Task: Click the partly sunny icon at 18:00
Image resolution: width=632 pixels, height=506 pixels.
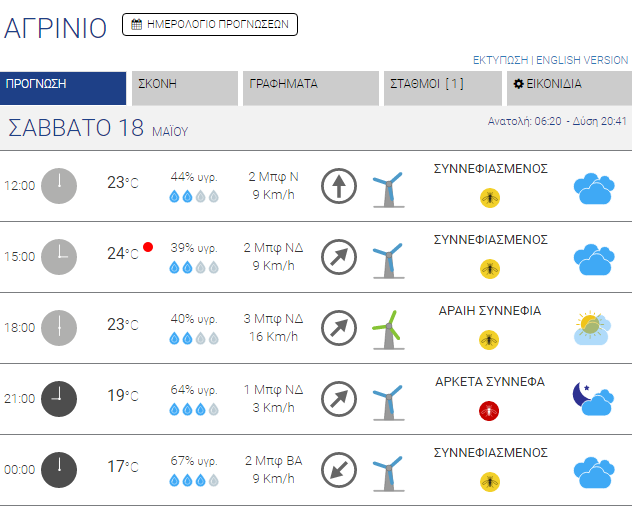Action: tap(593, 328)
